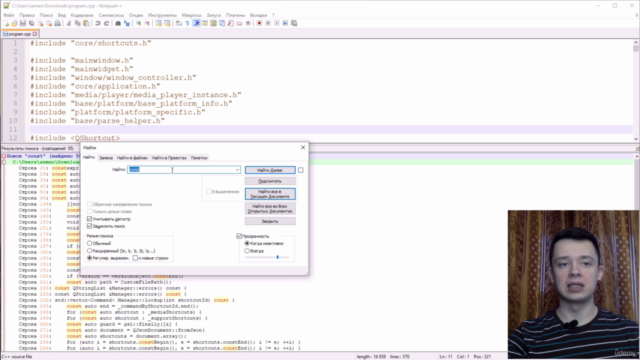Image resolution: width=640 pixels, height=360 pixels.
Task: Open the 'Плагины' menu
Action: coord(236,15)
